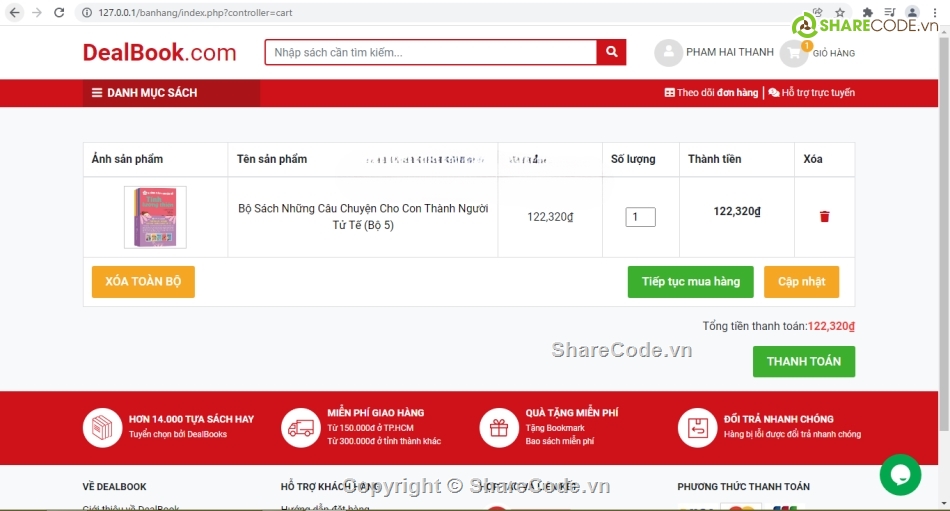Image resolution: width=950 pixels, height=511 pixels.
Task: Focus the book search input field
Action: [x=431, y=52]
